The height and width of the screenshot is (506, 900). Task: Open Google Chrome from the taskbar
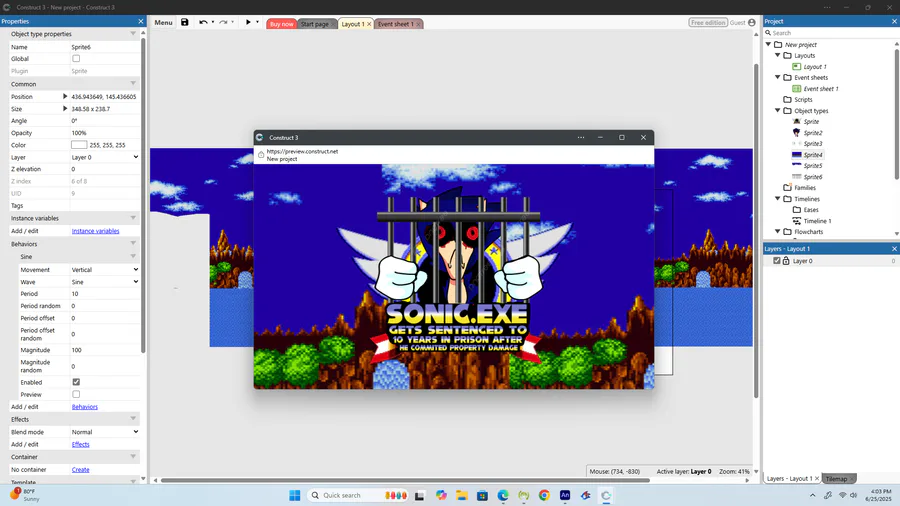pyautogui.click(x=544, y=495)
